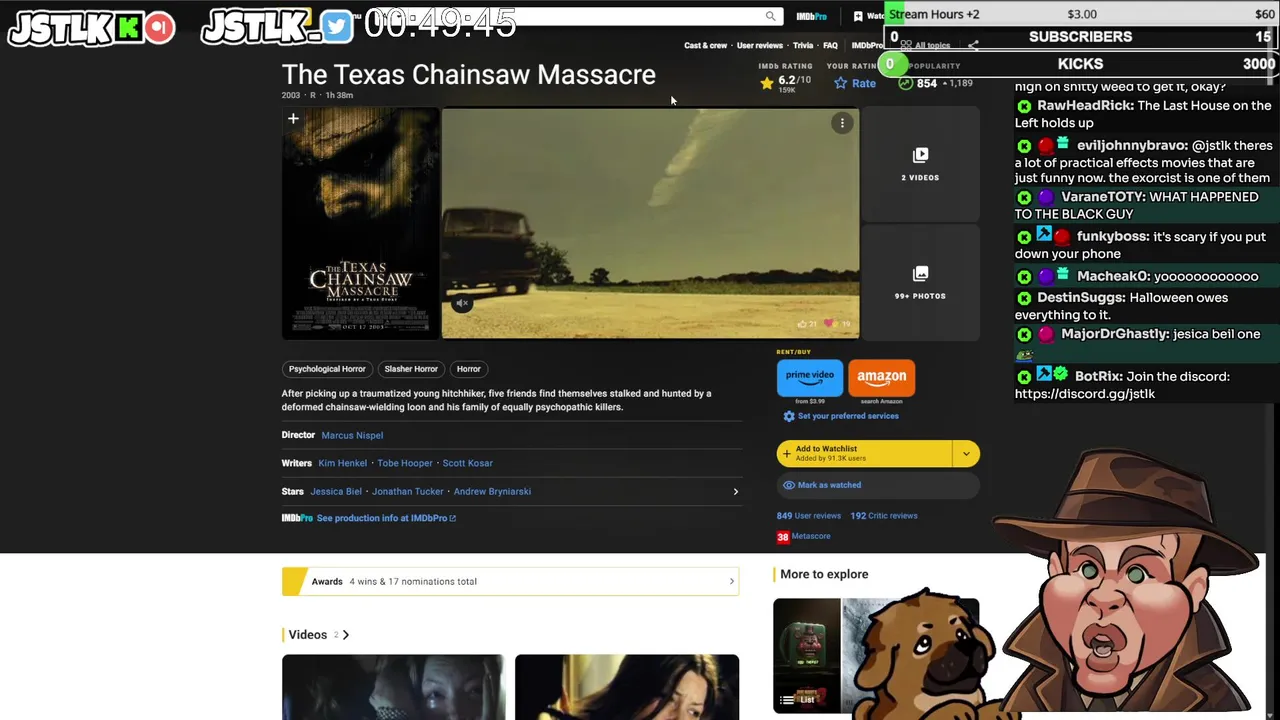Open Jonathan Tucker's page
The height and width of the screenshot is (720, 1280).
point(408,491)
